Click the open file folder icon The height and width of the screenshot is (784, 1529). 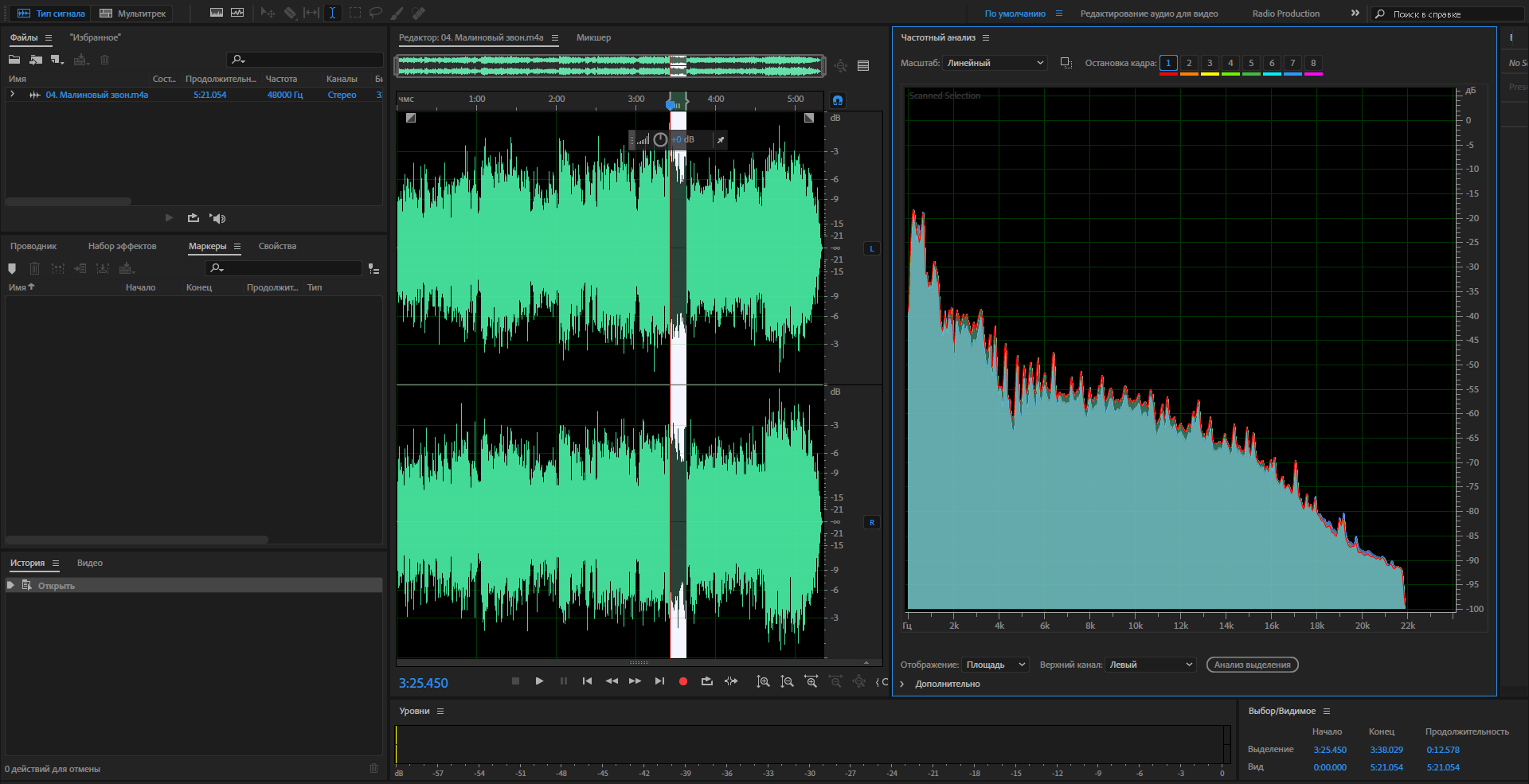pos(14,60)
